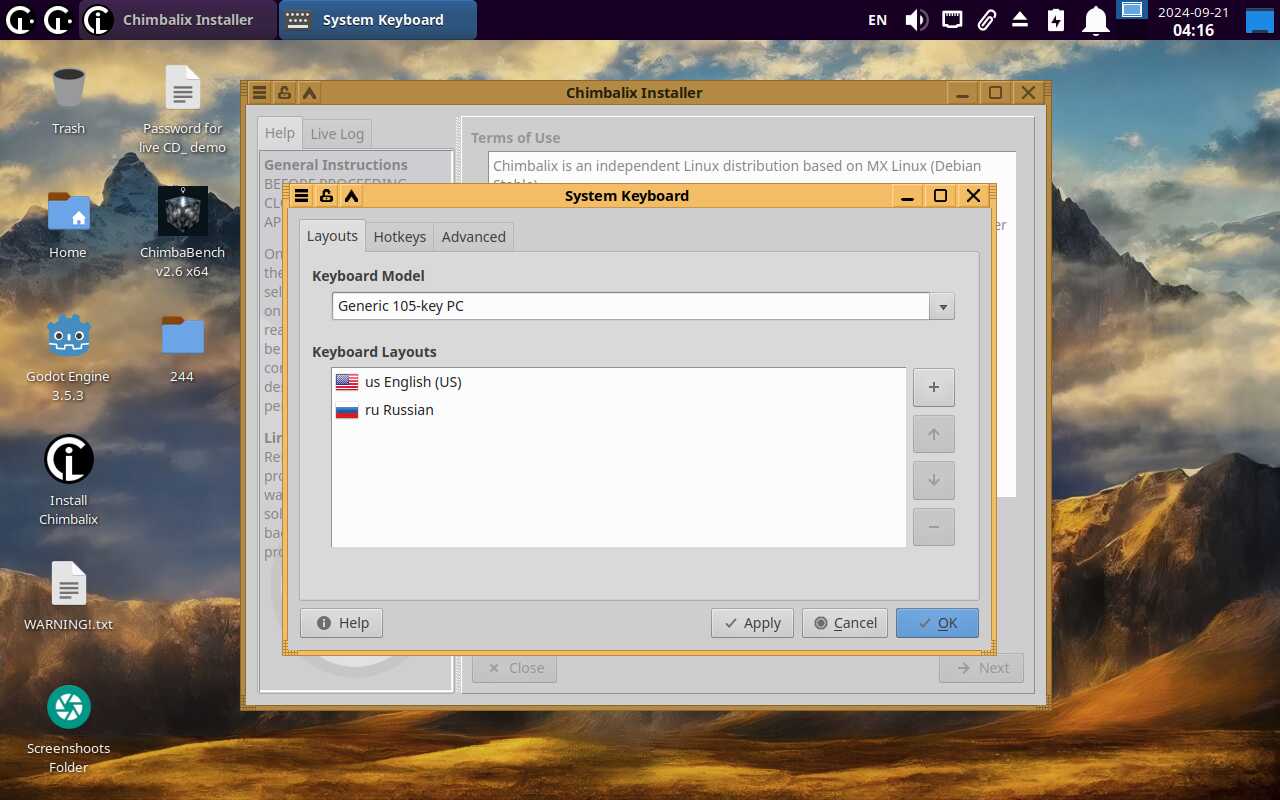The height and width of the screenshot is (800, 1280).
Task: Cancel the System Keyboard dialog
Action: click(x=845, y=623)
